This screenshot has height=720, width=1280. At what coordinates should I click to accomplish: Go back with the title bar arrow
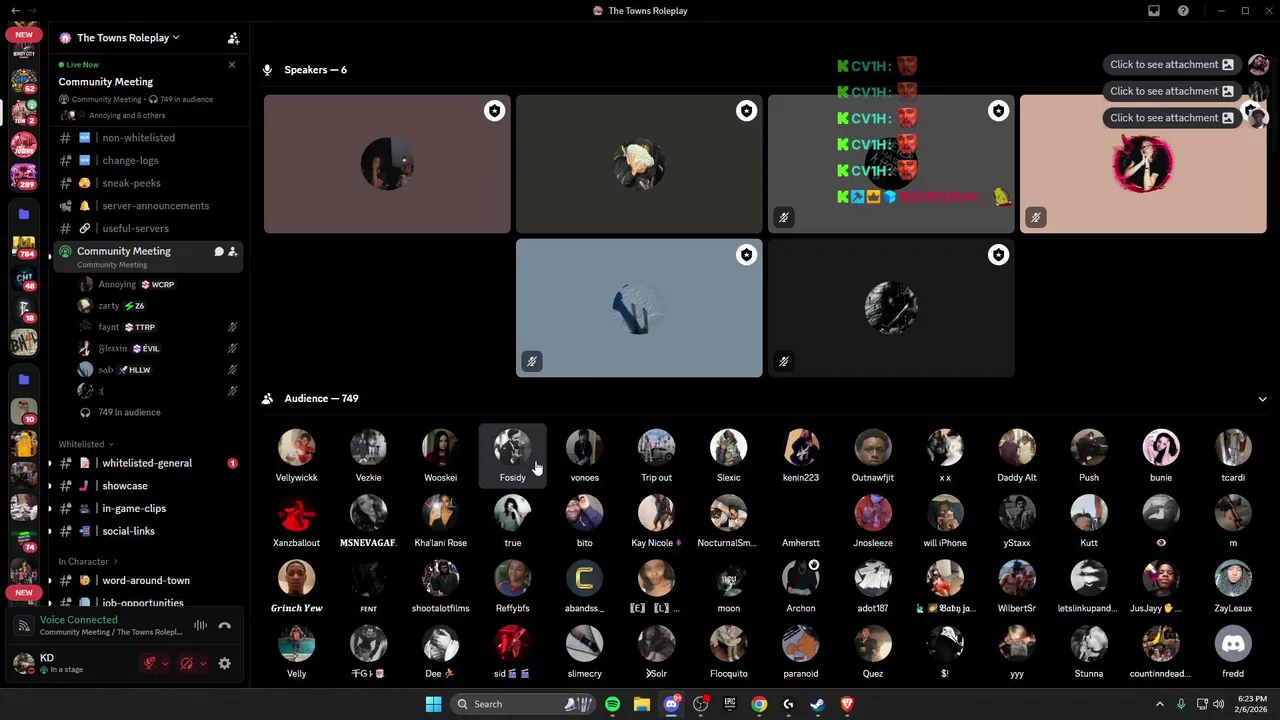click(x=15, y=11)
